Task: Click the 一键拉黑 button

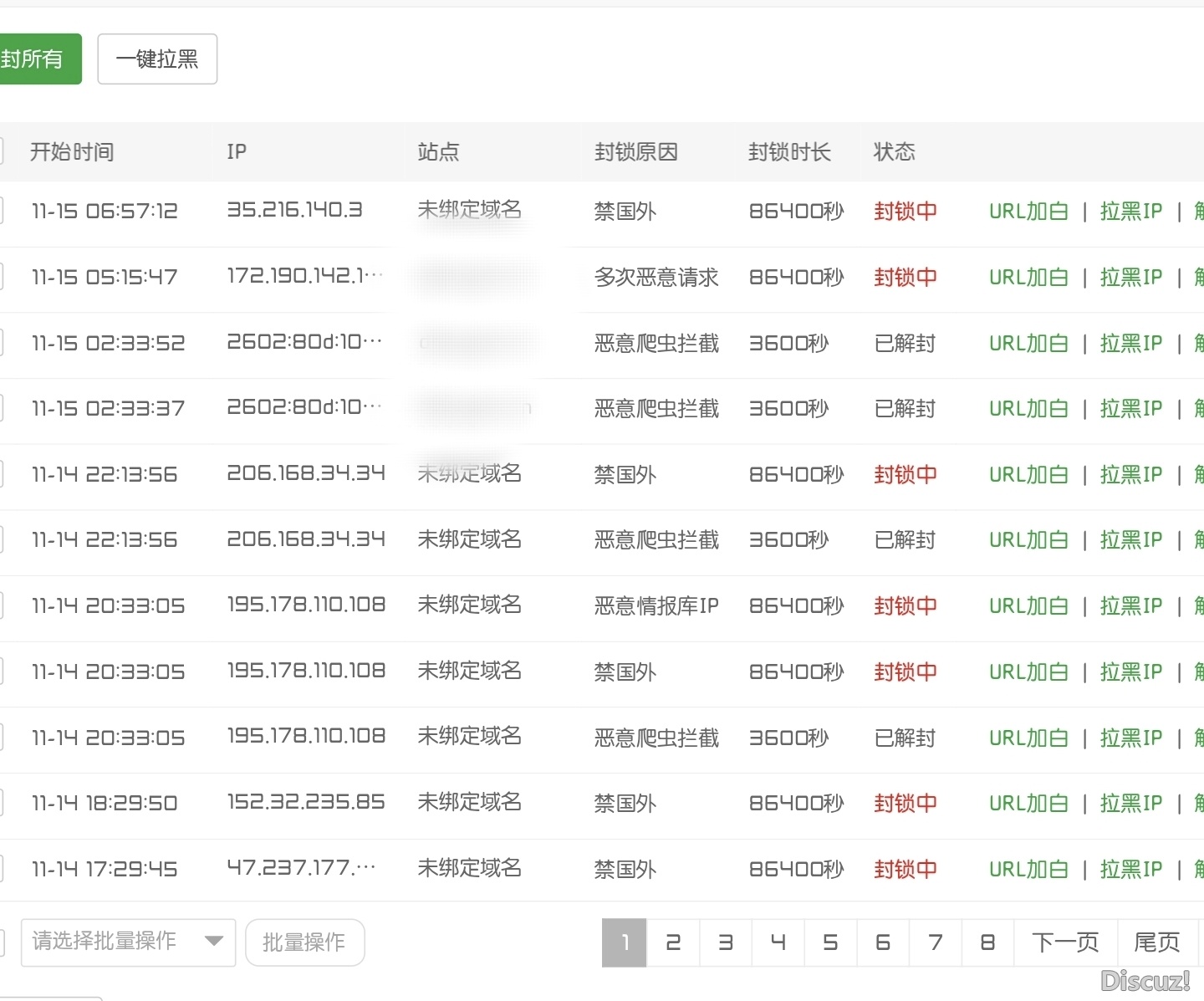Action: tap(157, 59)
